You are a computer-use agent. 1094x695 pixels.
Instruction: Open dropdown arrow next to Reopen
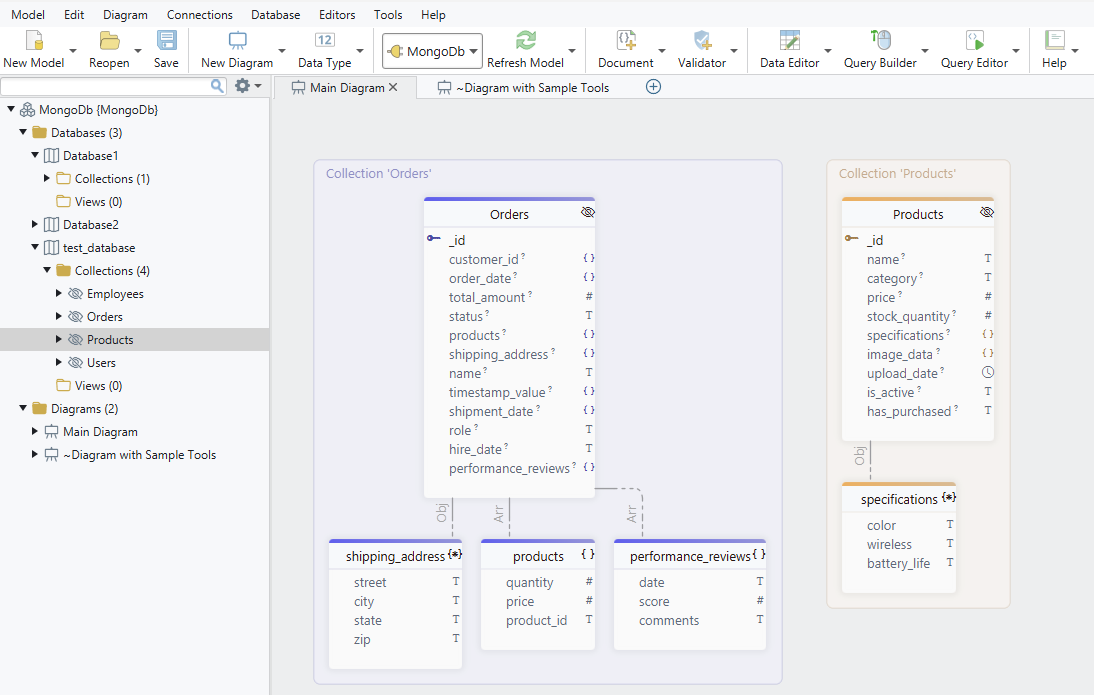pyautogui.click(x=137, y=51)
